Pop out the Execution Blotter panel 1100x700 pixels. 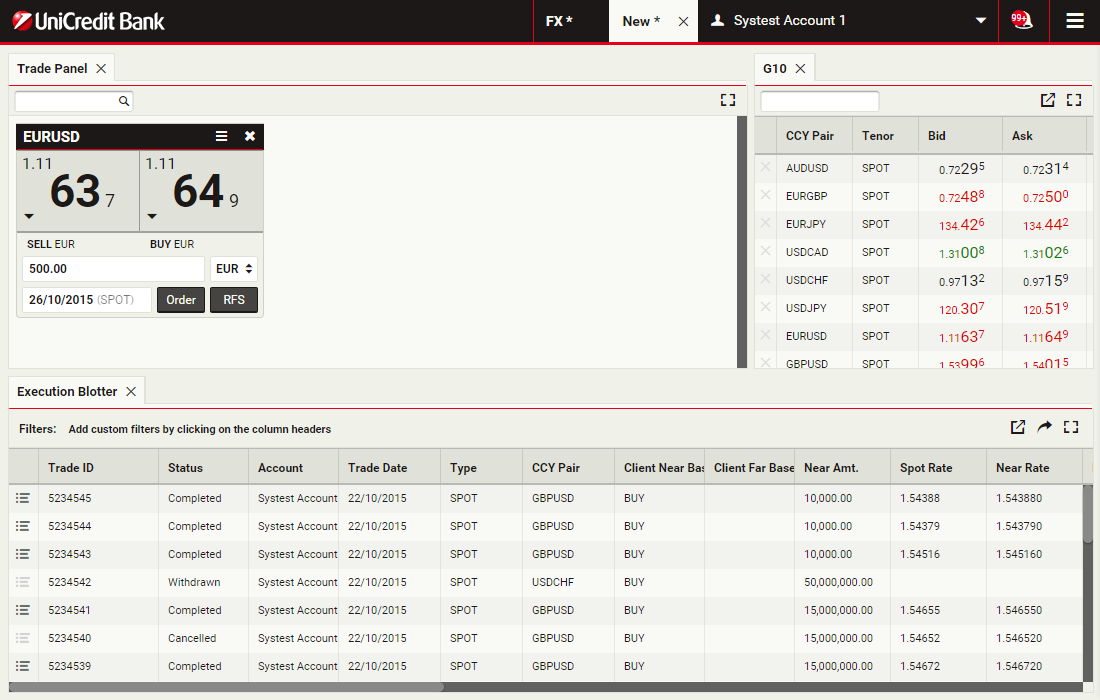pyautogui.click(x=1018, y=427)
